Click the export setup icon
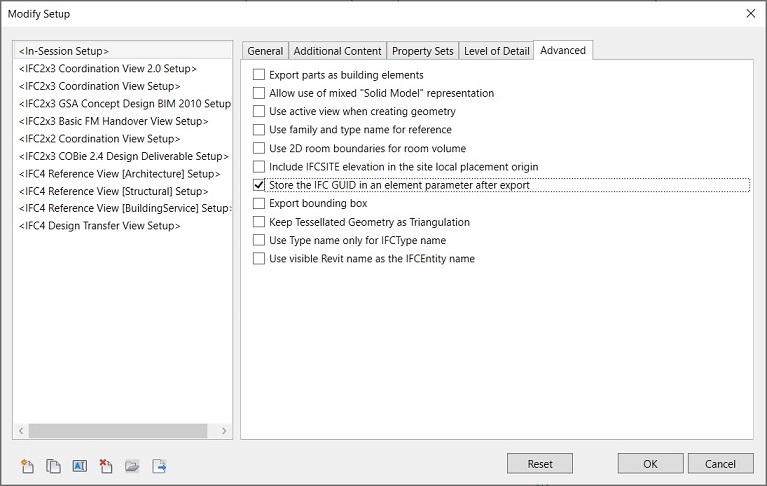 159,466
